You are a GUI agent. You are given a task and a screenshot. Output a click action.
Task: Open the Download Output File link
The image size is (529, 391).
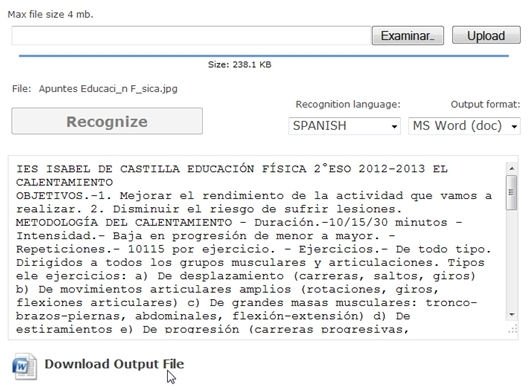[114, 364]
